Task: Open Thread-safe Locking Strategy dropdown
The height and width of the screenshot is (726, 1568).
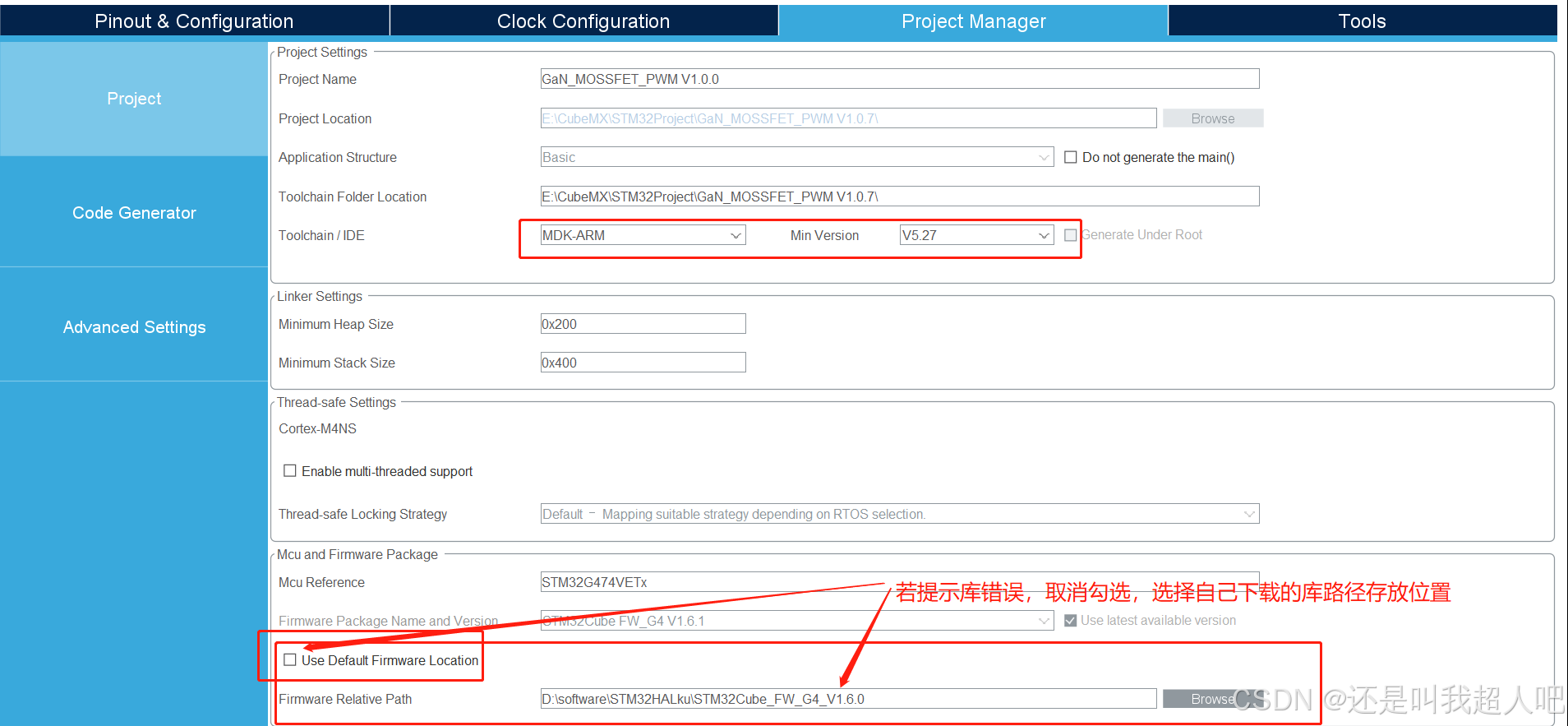Action: (x=900, y=514)
